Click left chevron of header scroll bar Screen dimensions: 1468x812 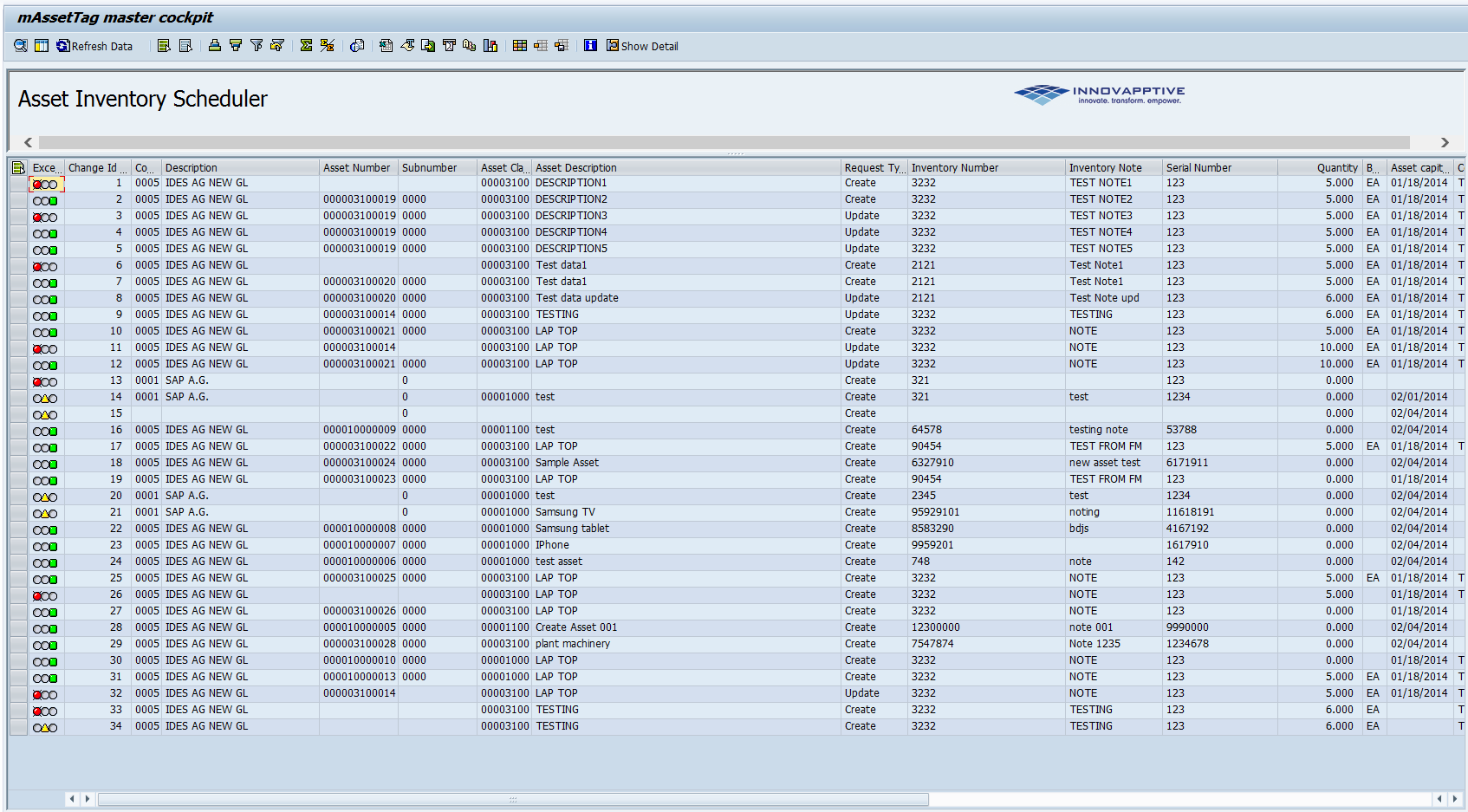[29, 142]
